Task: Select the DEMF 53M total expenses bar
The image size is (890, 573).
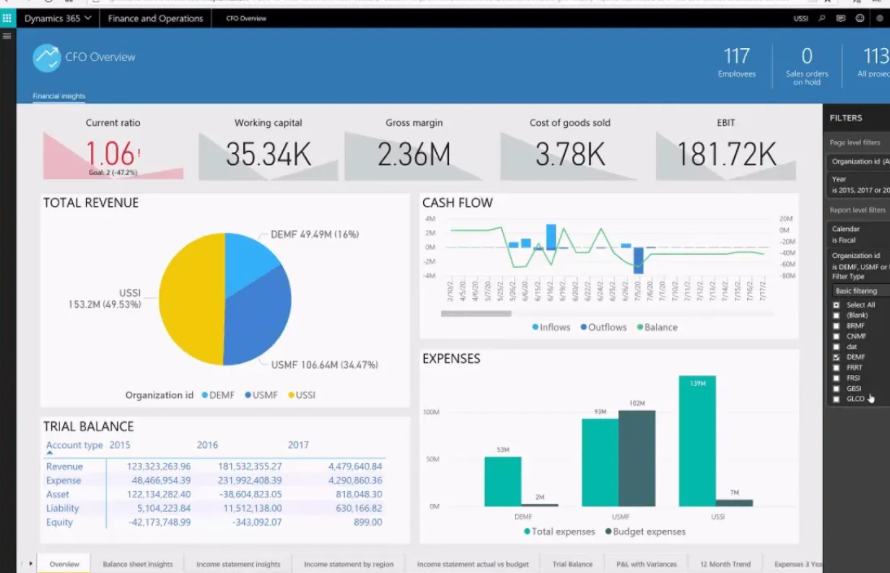Action: point(503,482)
